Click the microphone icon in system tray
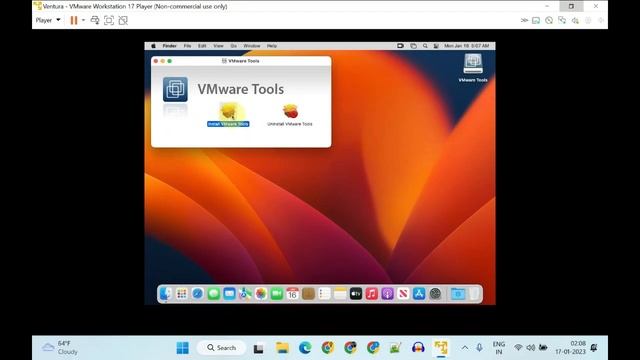This screenshot has width=640, height=360. (479, 348)
